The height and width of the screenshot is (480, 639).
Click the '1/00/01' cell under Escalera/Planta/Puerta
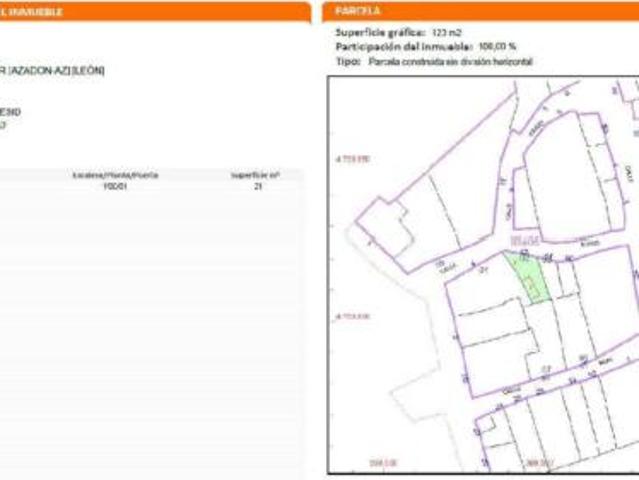(x=115, y=186)
